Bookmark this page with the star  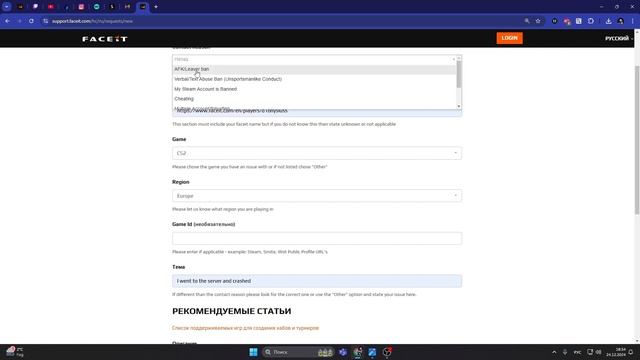tap(538, 21)
